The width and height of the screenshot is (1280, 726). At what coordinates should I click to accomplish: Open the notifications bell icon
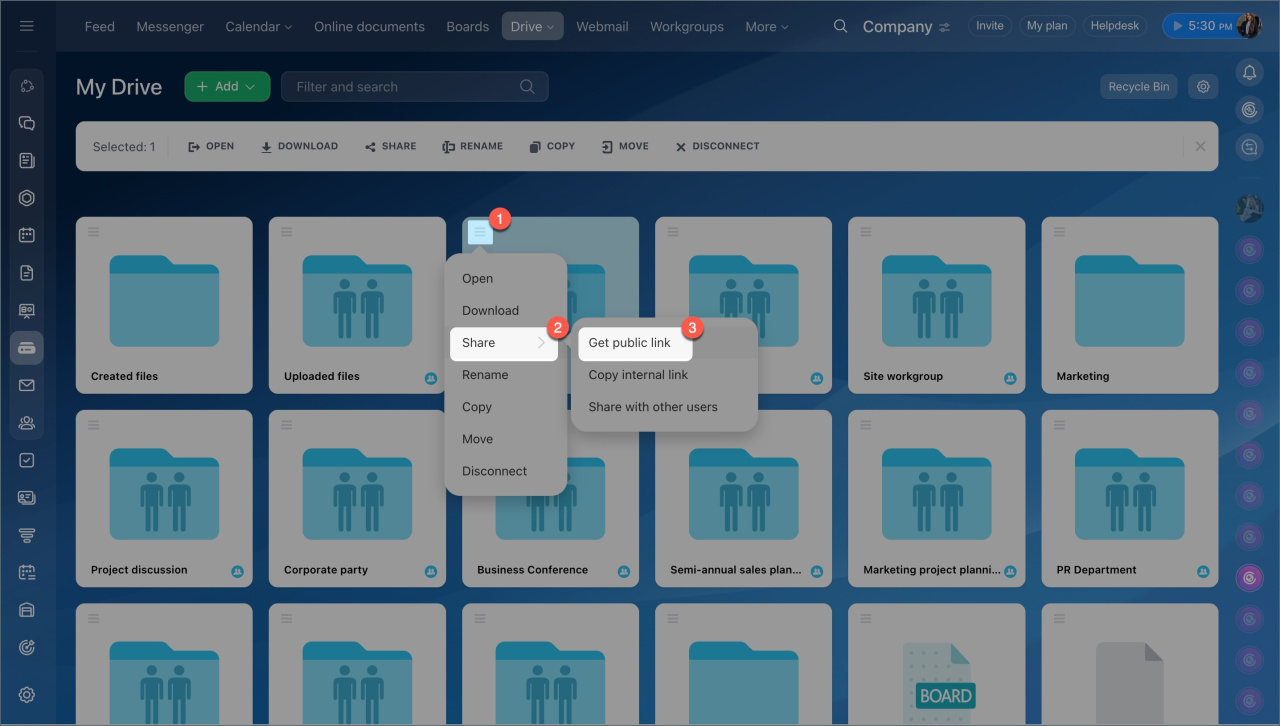1249,72
